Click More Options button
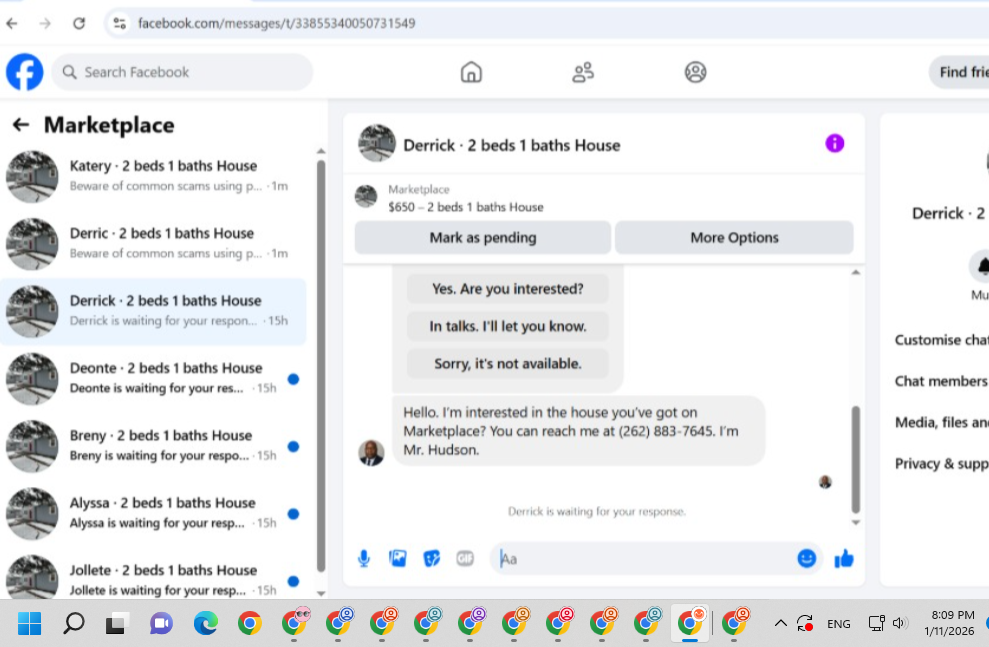Screen dimensions: 989x647 734,237
